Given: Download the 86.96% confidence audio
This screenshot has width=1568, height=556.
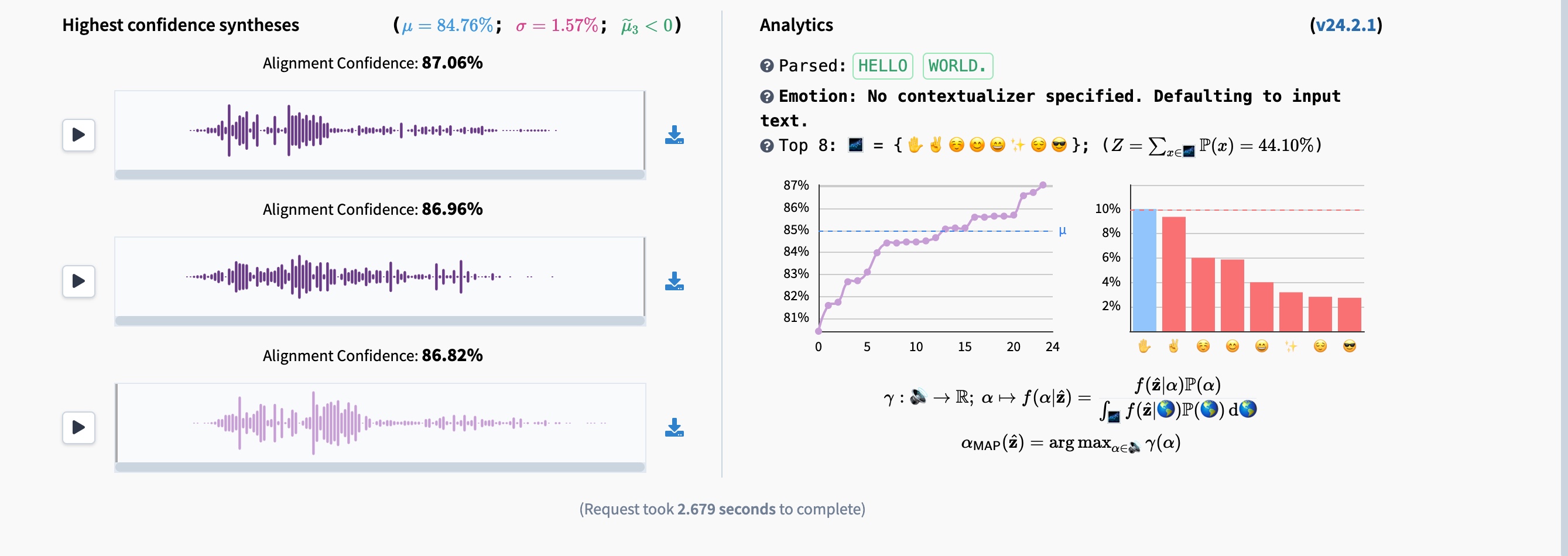Looking at the screenshot, I should coord(674,282).
